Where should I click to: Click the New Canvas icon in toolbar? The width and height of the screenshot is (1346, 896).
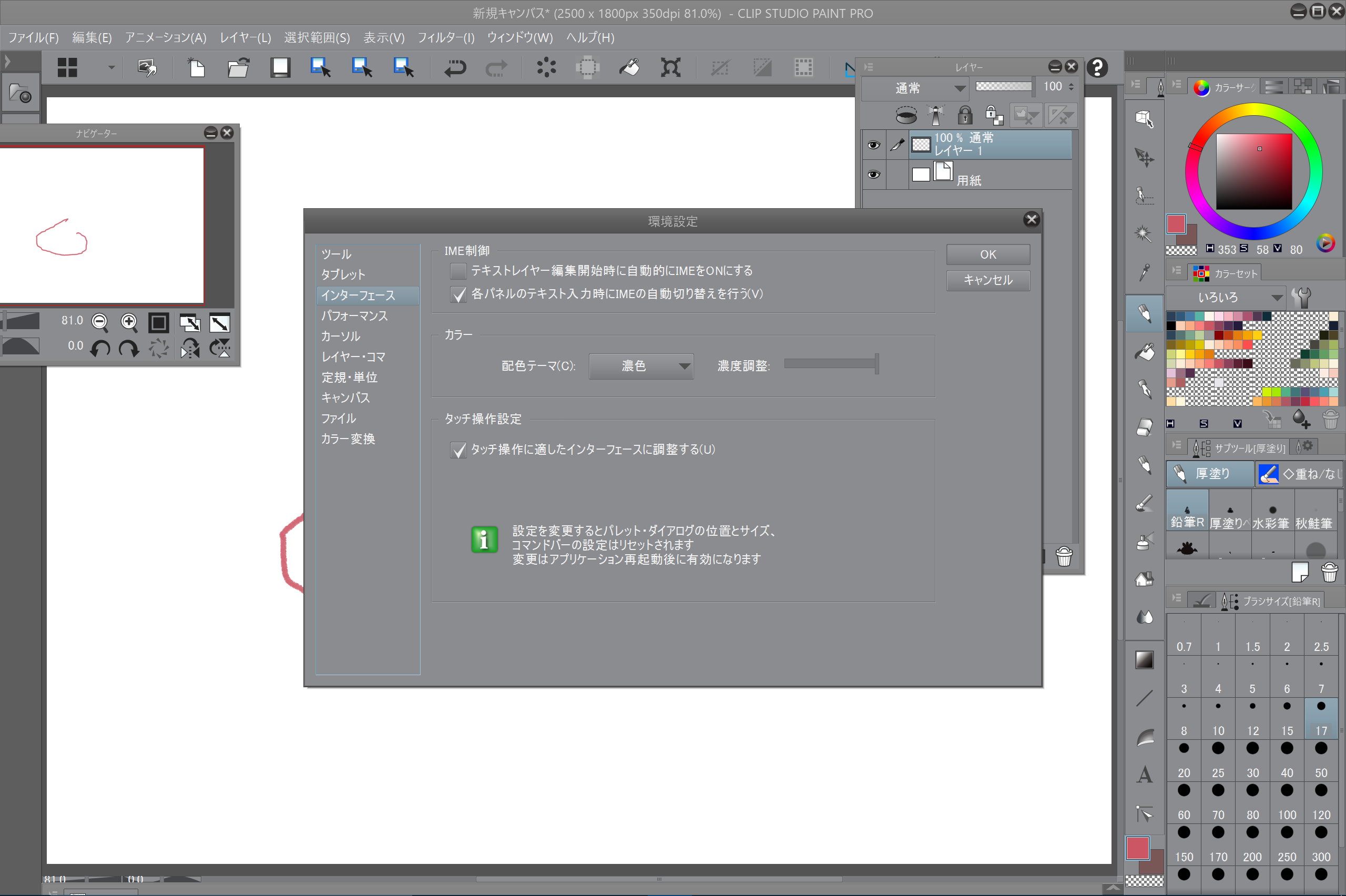tap(197, 68)
